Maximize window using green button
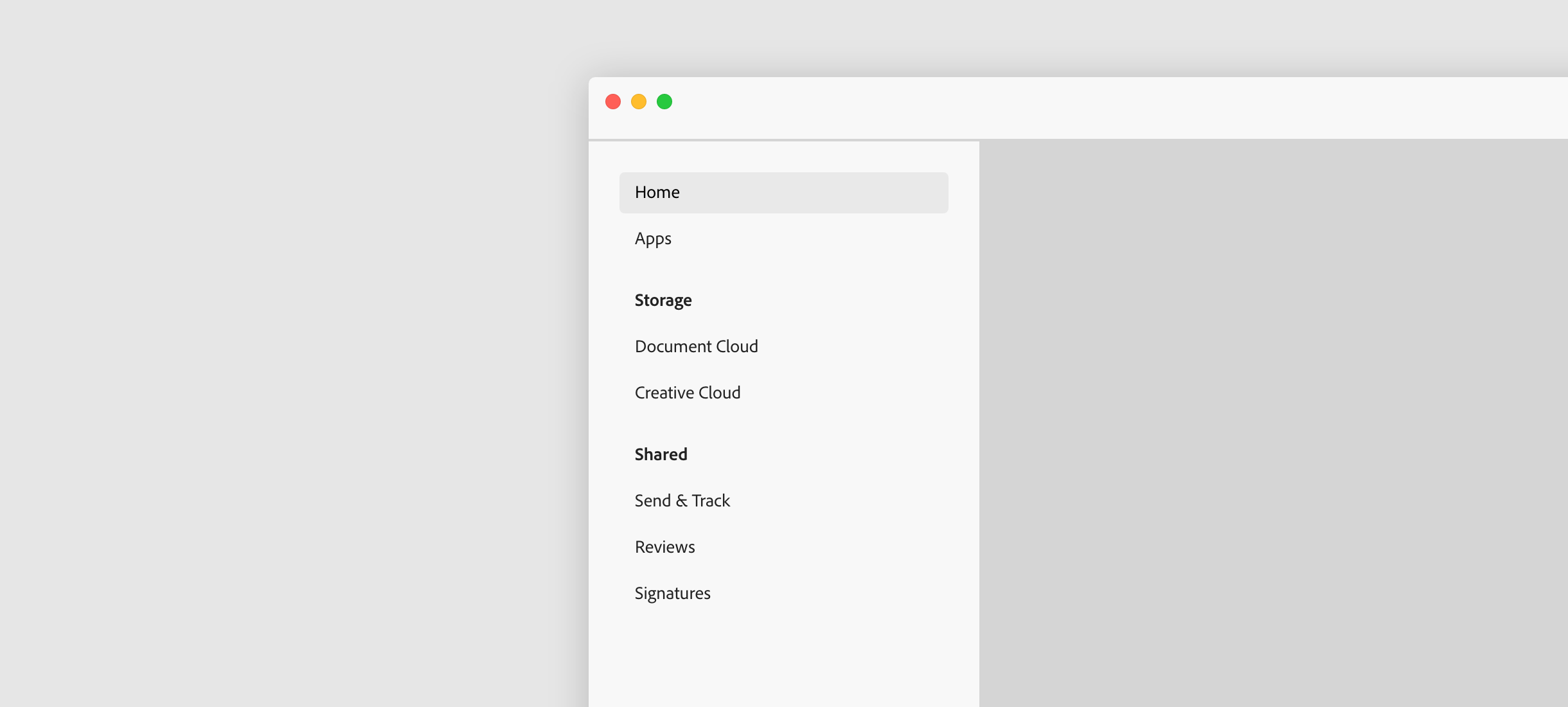 [x=664, y=102]
